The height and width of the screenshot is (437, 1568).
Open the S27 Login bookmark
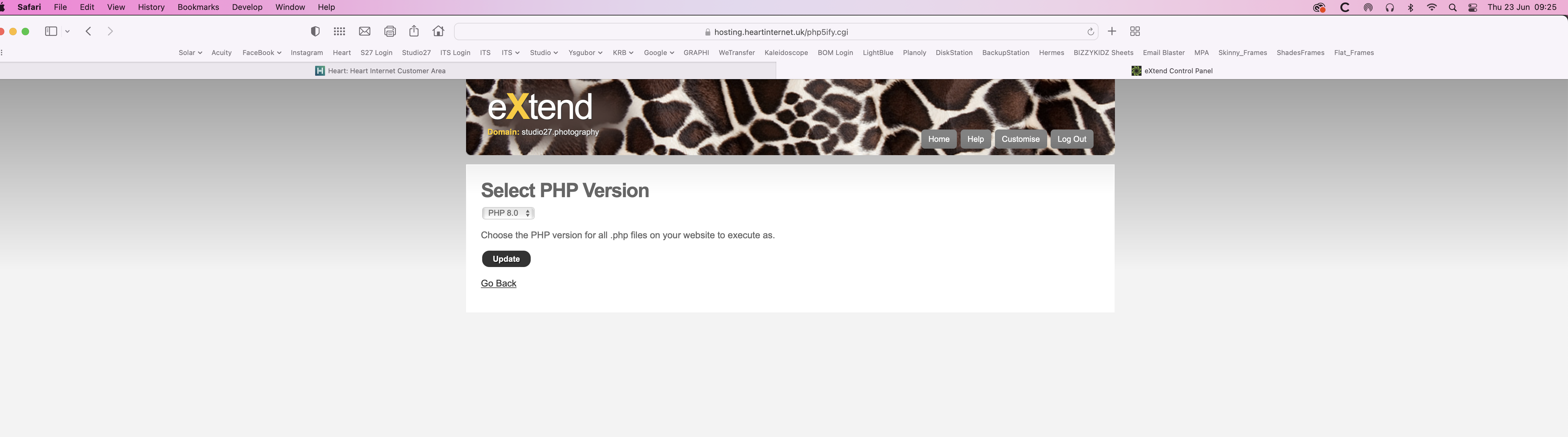tap(376, 53)
